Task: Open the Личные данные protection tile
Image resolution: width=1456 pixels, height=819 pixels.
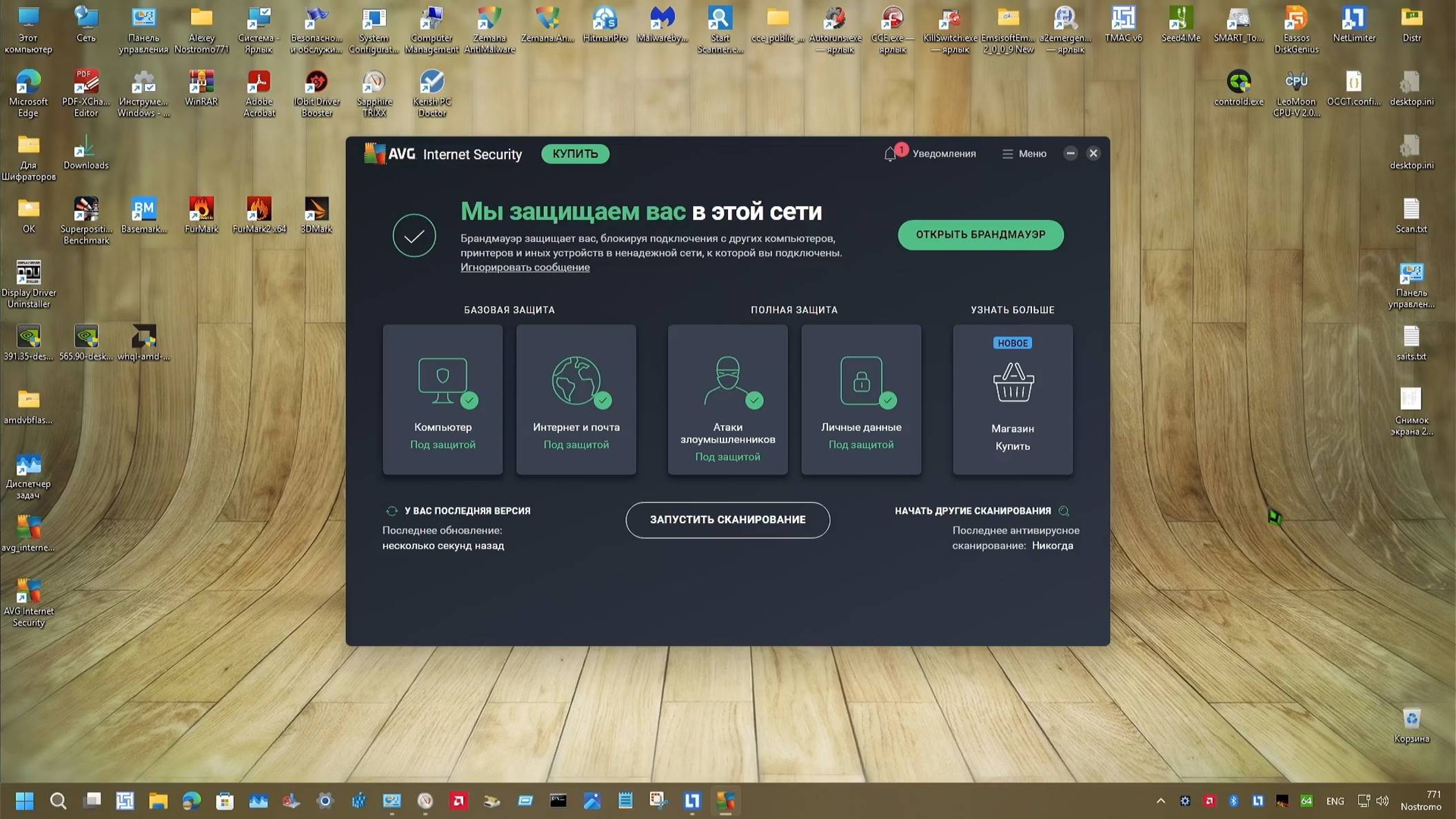Action: click(x=861, y=399)
